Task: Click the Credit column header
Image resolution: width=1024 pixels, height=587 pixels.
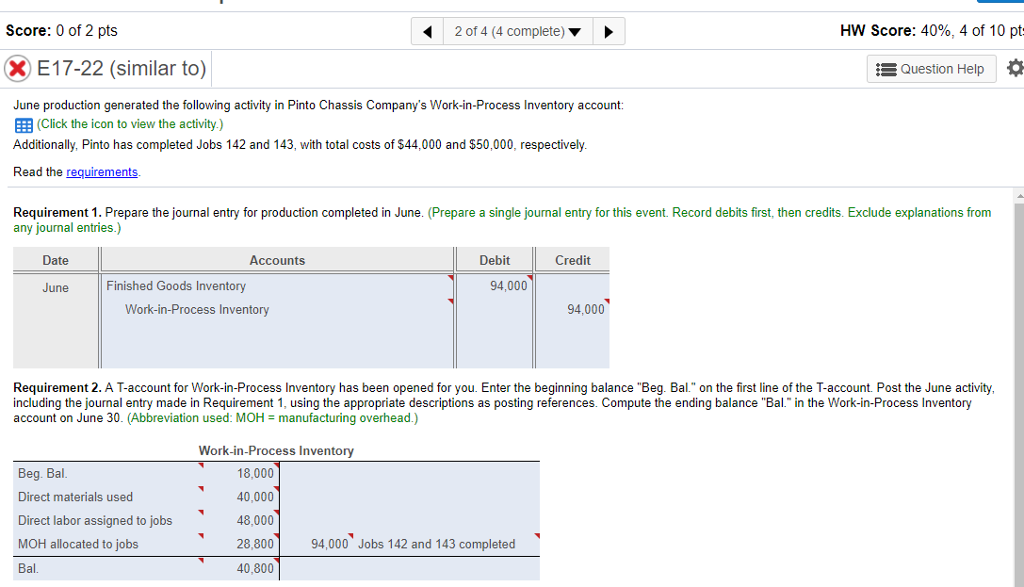Action: pyautogui.click(x=573, y=261)
